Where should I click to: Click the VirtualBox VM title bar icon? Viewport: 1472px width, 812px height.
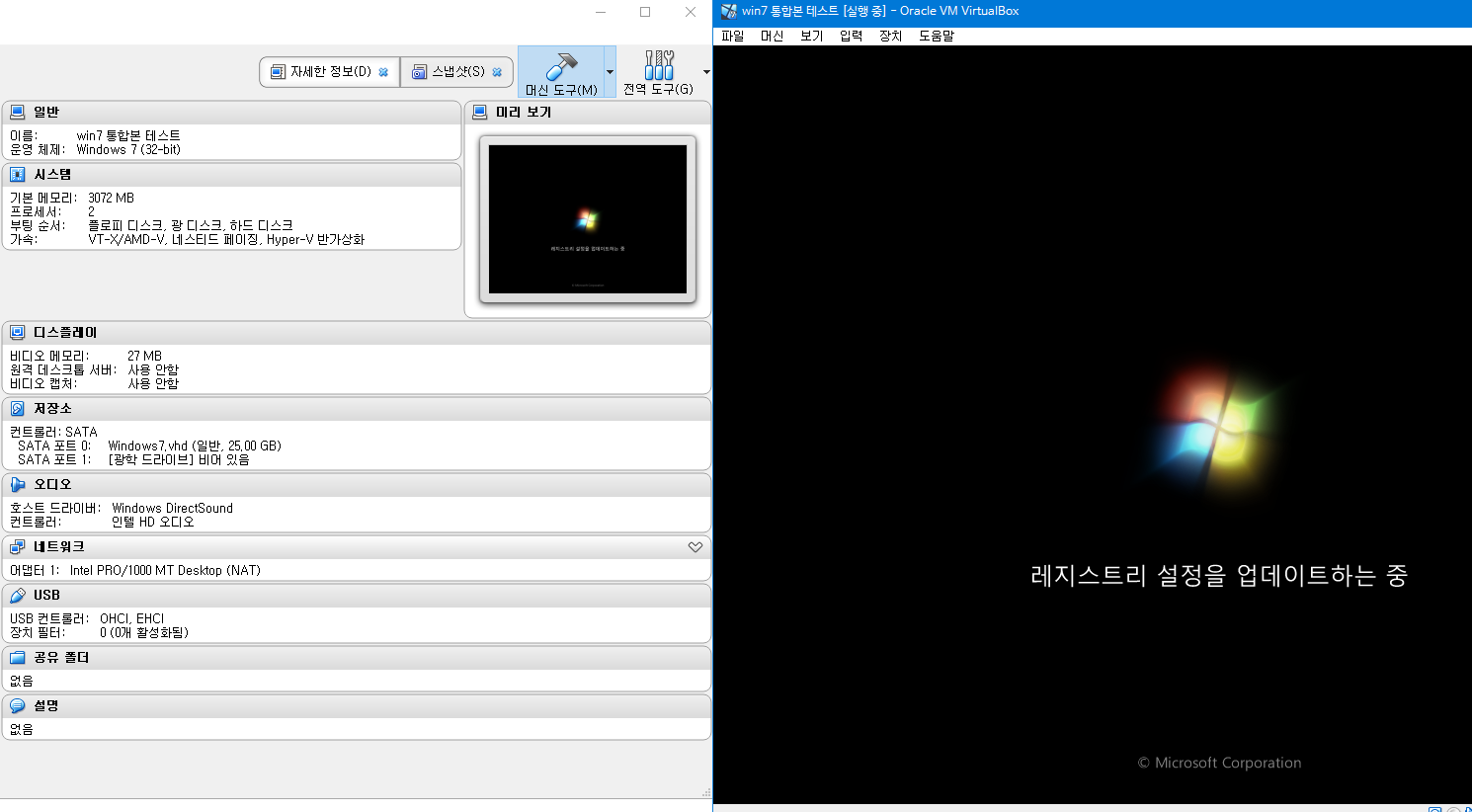(x=729, y=11)
